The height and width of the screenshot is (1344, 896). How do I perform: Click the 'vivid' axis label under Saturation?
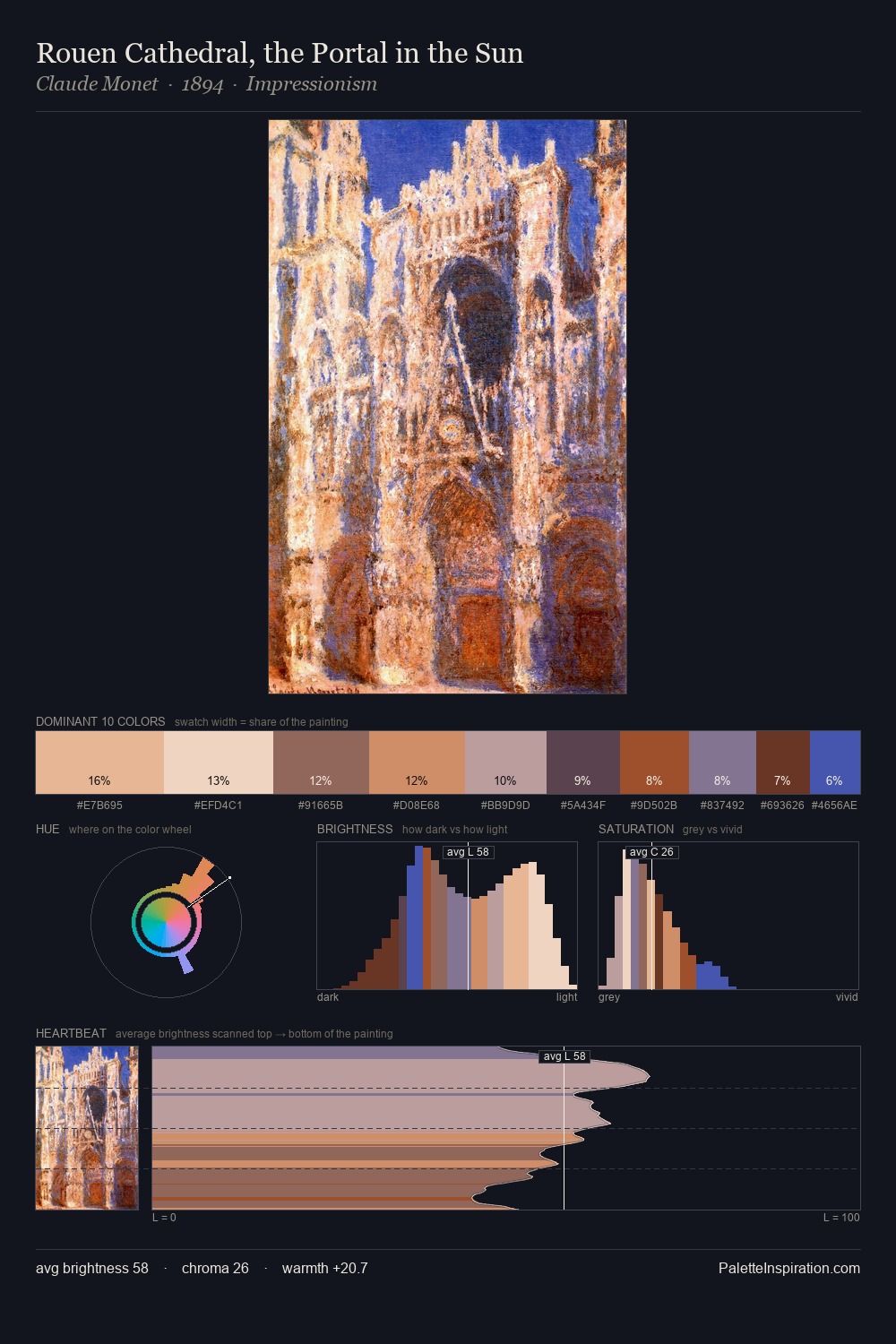pyautogui.click(x=847, y=996)
